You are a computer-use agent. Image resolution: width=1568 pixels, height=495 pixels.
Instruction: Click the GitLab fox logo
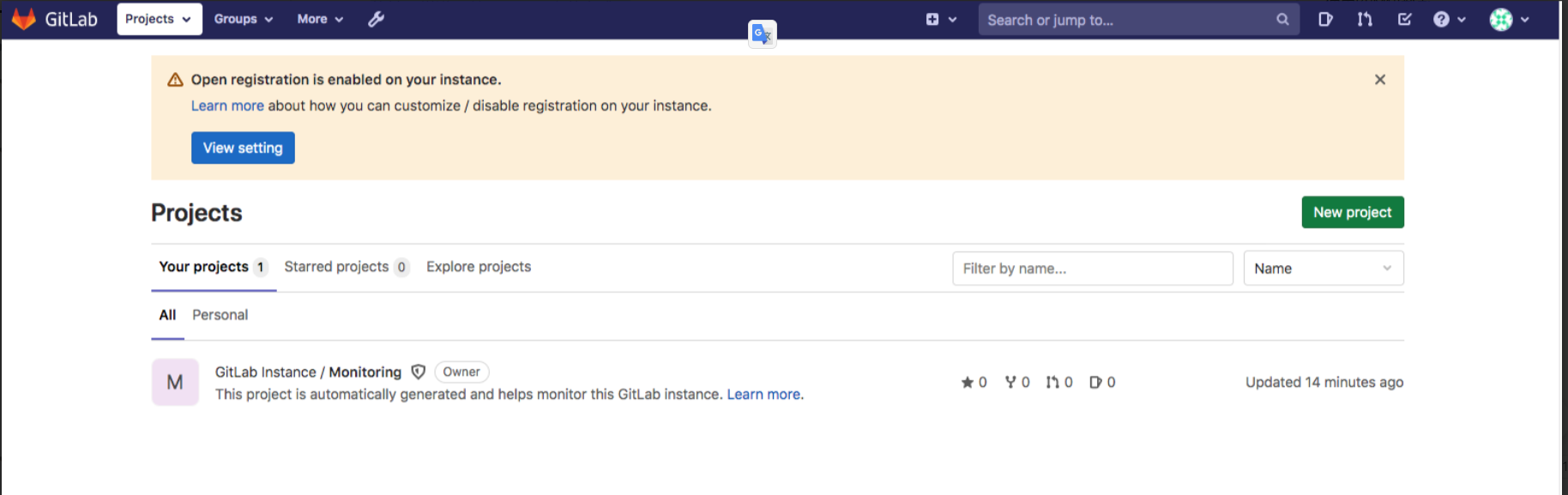[x=24, y=19]
